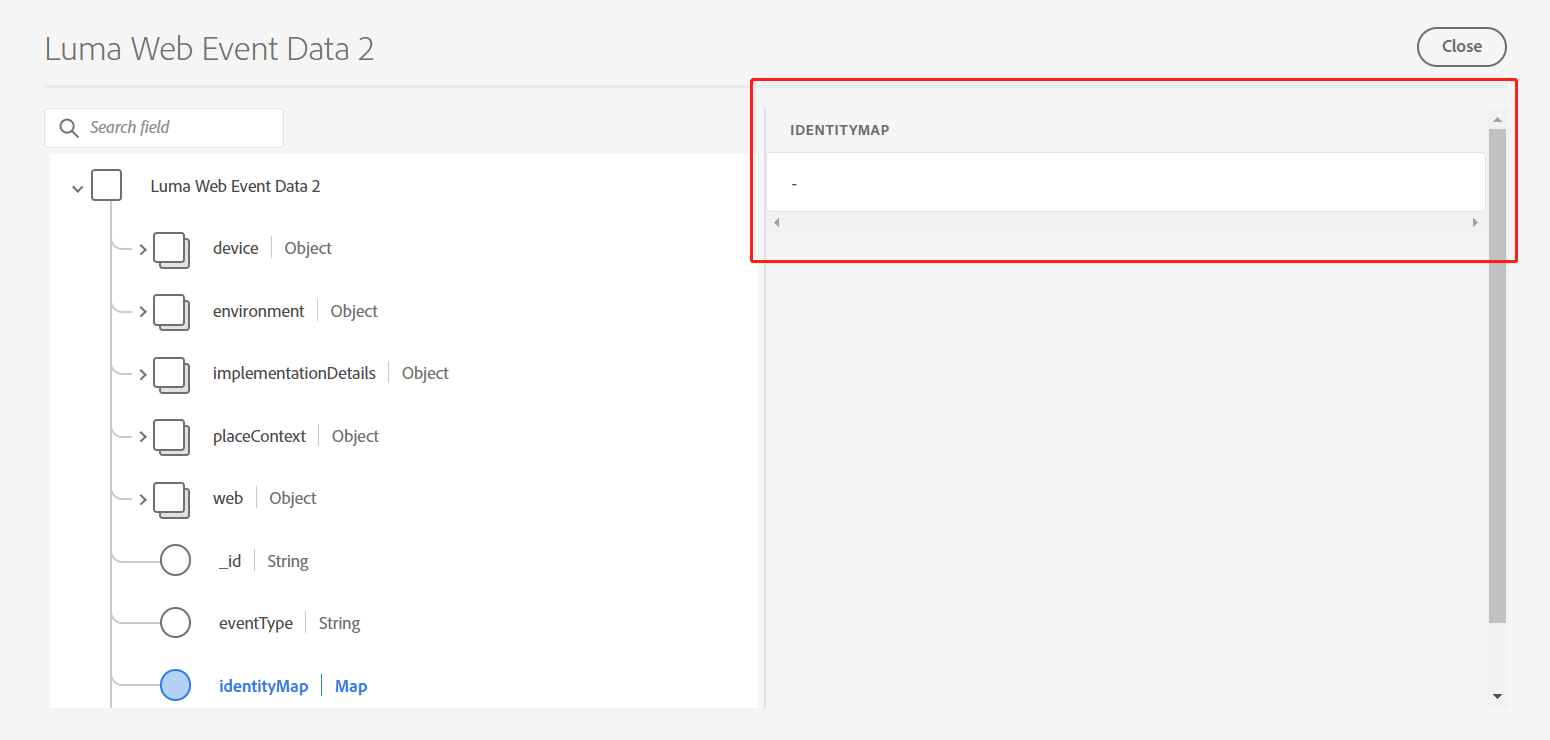Click the horizontal scrollbar left arrow
The image size is (1550, 740).
[x=777, y=222]
